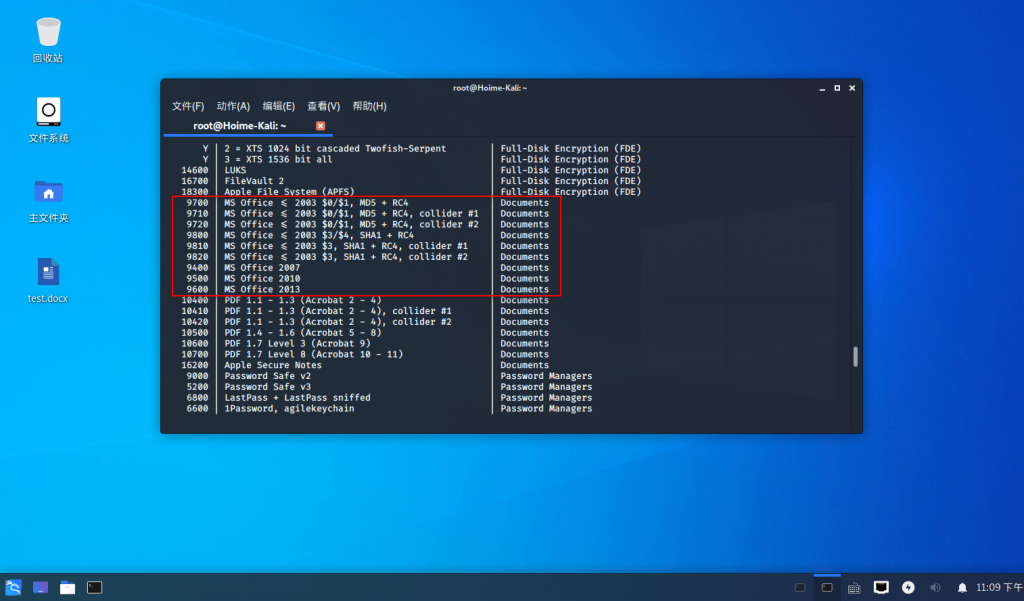This screenshot has height=601, width=1024.
Task: Click 'Documents' on the 9600 row
Action: tap(524, 289)
